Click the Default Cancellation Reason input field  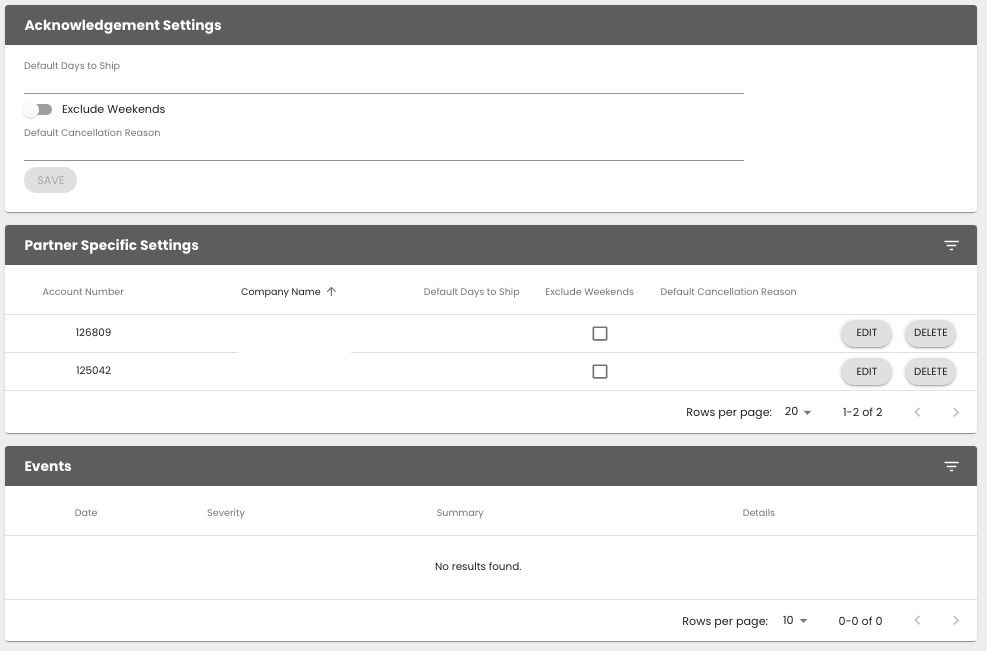383,148
